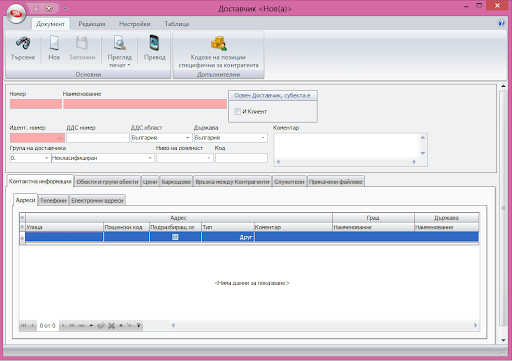Tick the И Клиент checkbox
The image size is (512, 361).
(237, 111)
